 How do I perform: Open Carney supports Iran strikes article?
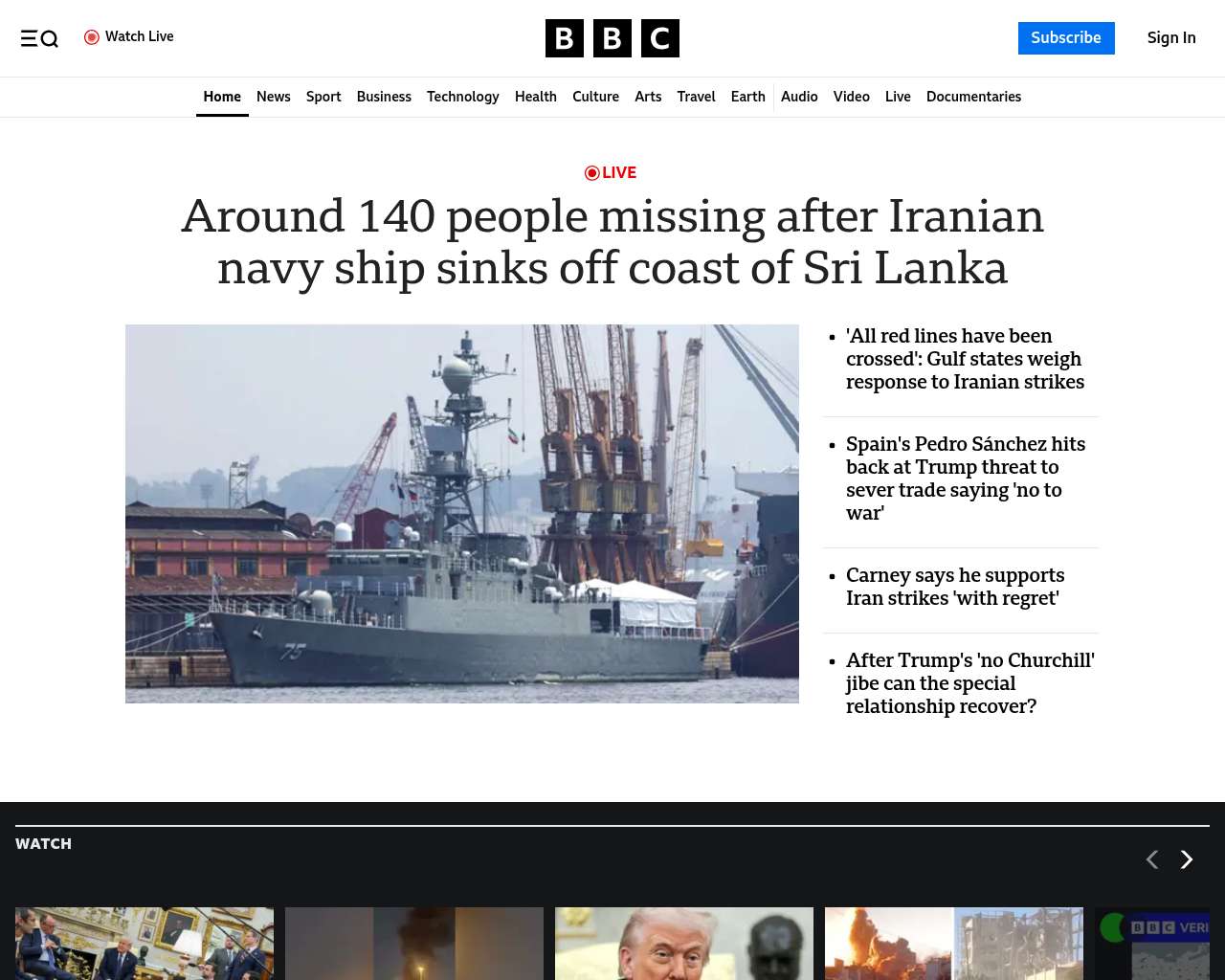point(955,587)
